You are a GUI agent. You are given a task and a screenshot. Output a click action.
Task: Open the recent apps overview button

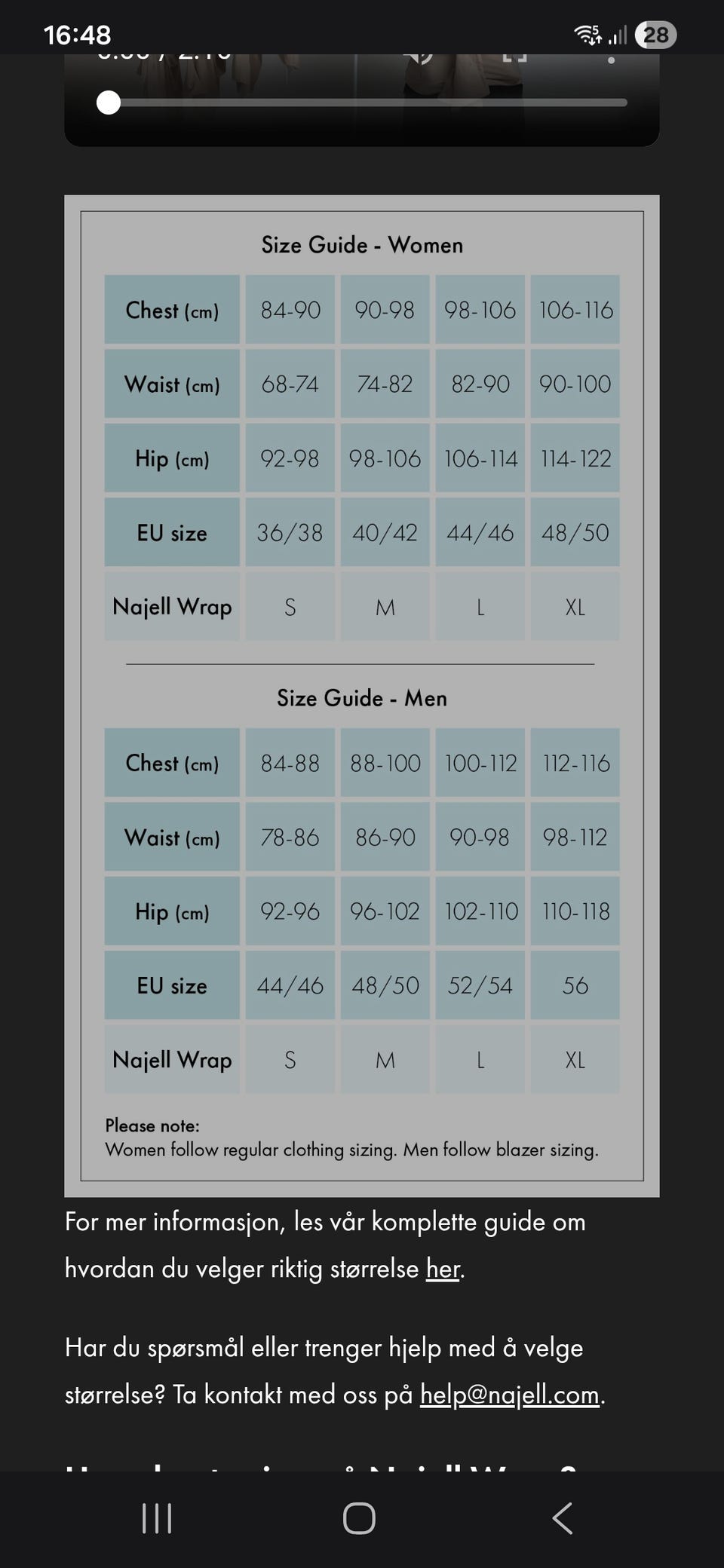pos(157,1517)
